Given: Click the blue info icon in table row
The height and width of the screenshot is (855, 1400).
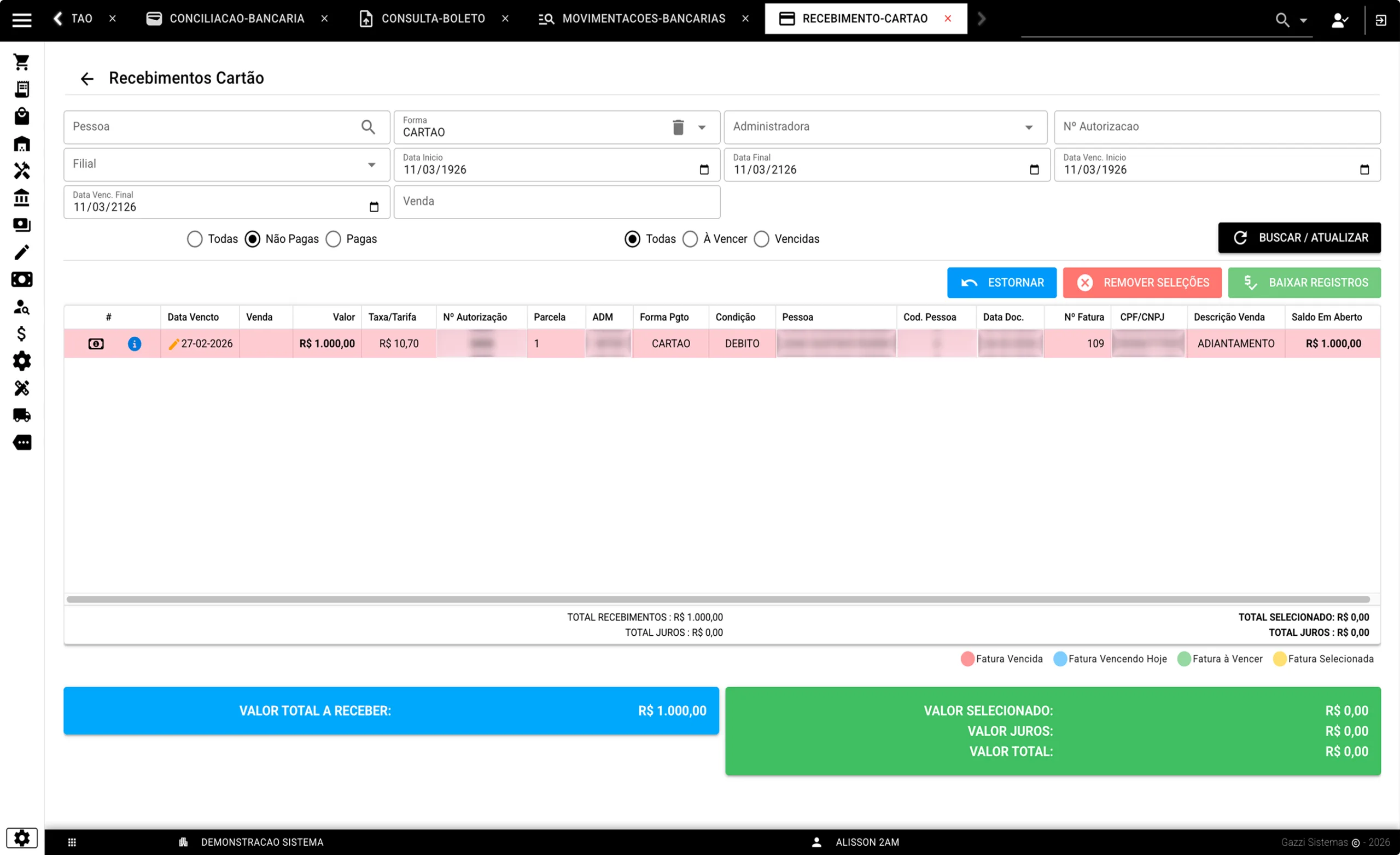Looking at the screenshot, I should [135, 344].
